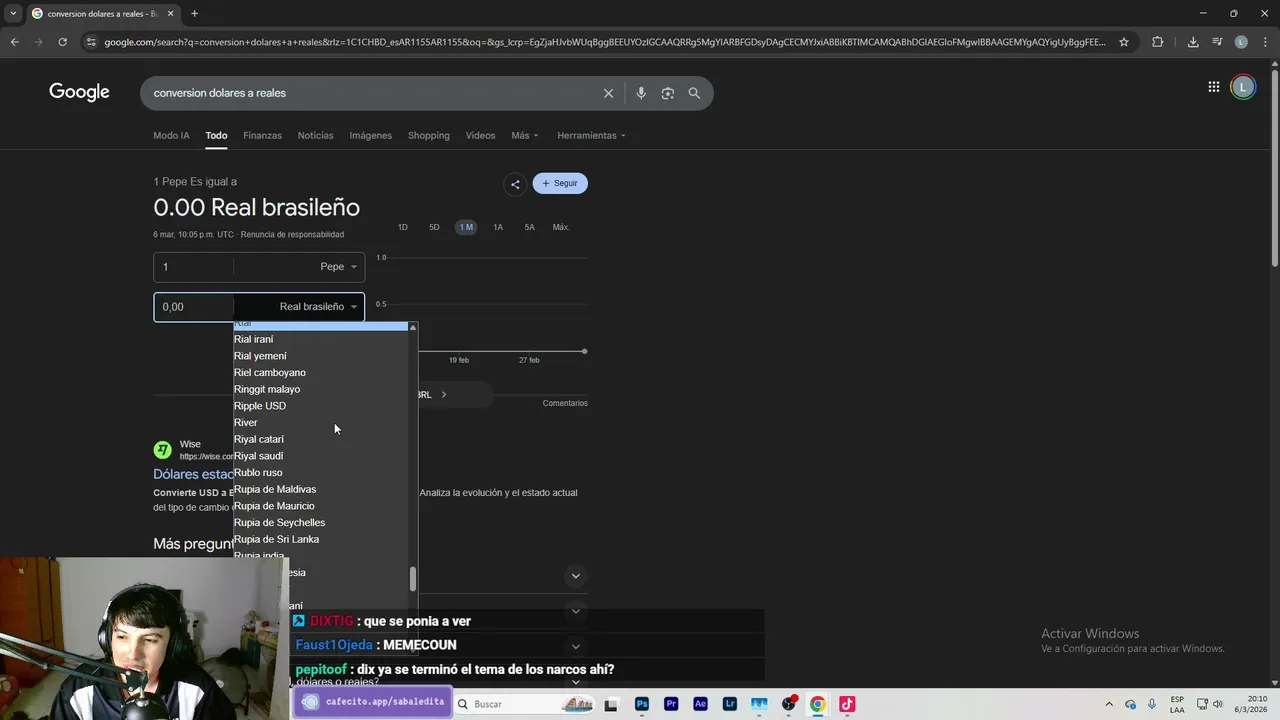The image size is (1280, 720).
Task: Open Chrome extensions puzzle icon
Action: pyautogui.click(x=1158, y=42)
